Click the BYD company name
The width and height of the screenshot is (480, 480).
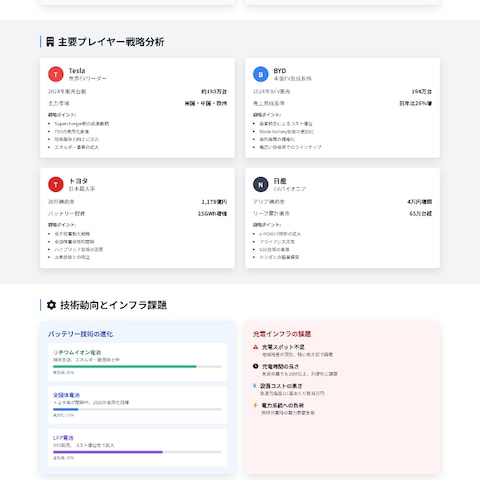(280, 71)
